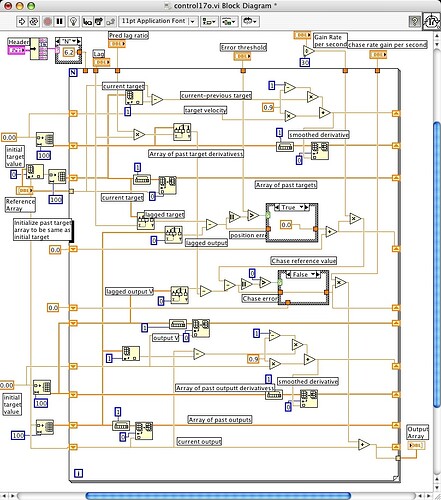Image resolution: width=441 pixels, height=500 pixels.
Task: Click the Error threshold label
Action: 243,47
